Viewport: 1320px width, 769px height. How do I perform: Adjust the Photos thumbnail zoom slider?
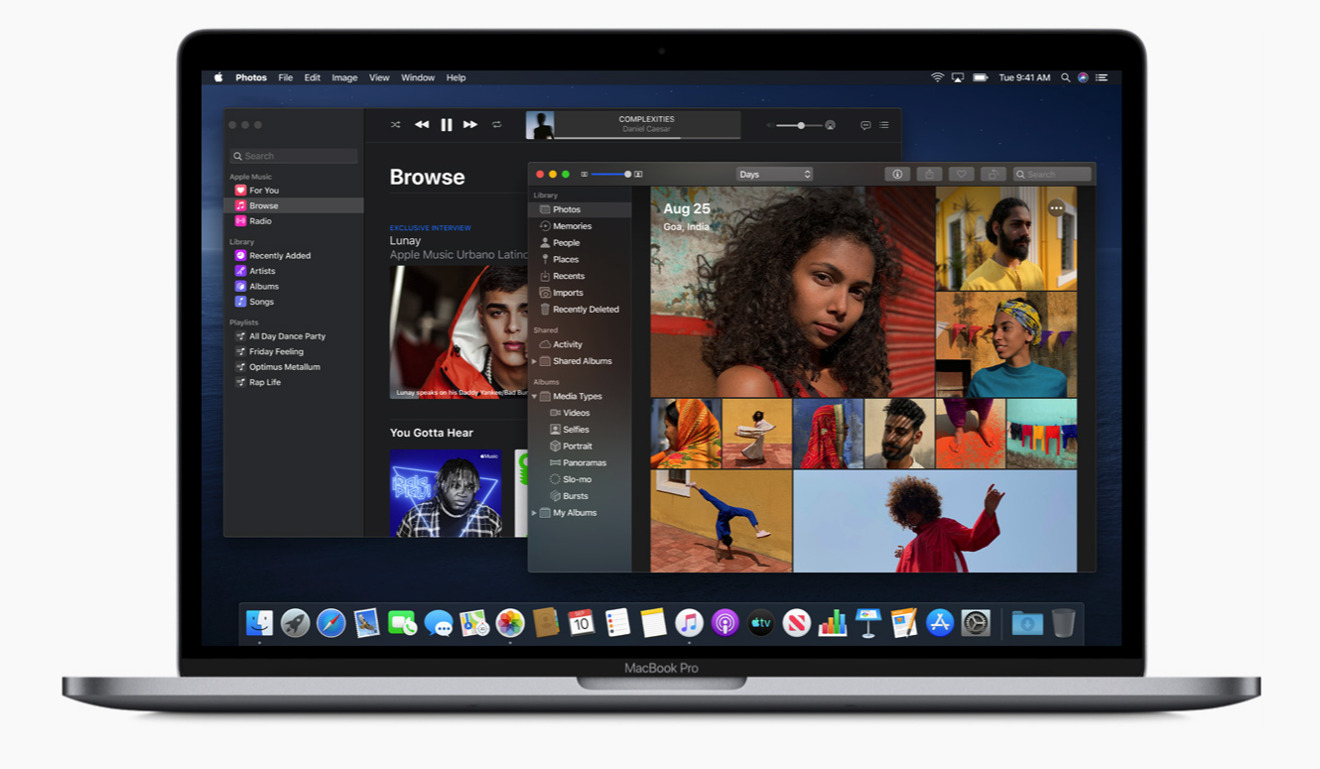611,174
